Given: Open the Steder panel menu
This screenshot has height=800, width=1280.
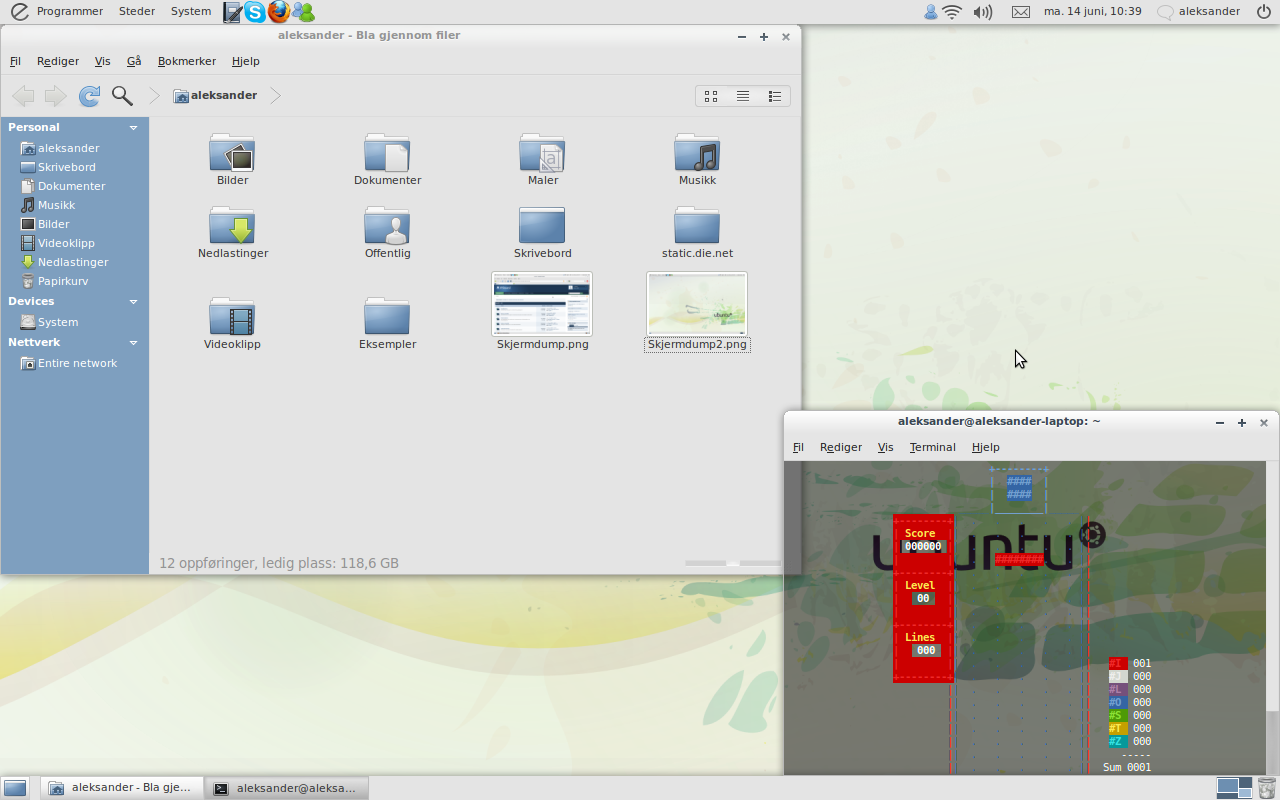Looking at the screenshot, I should pos(137,12).
